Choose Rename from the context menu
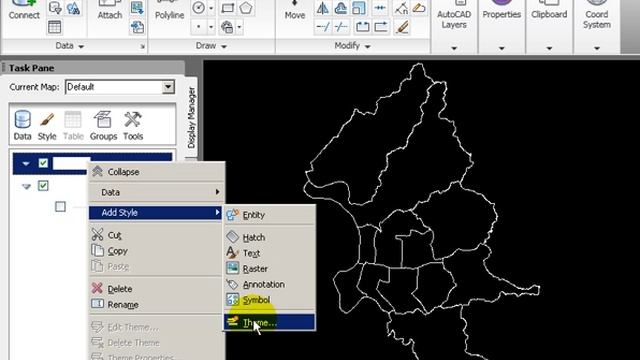 point(157,304)
